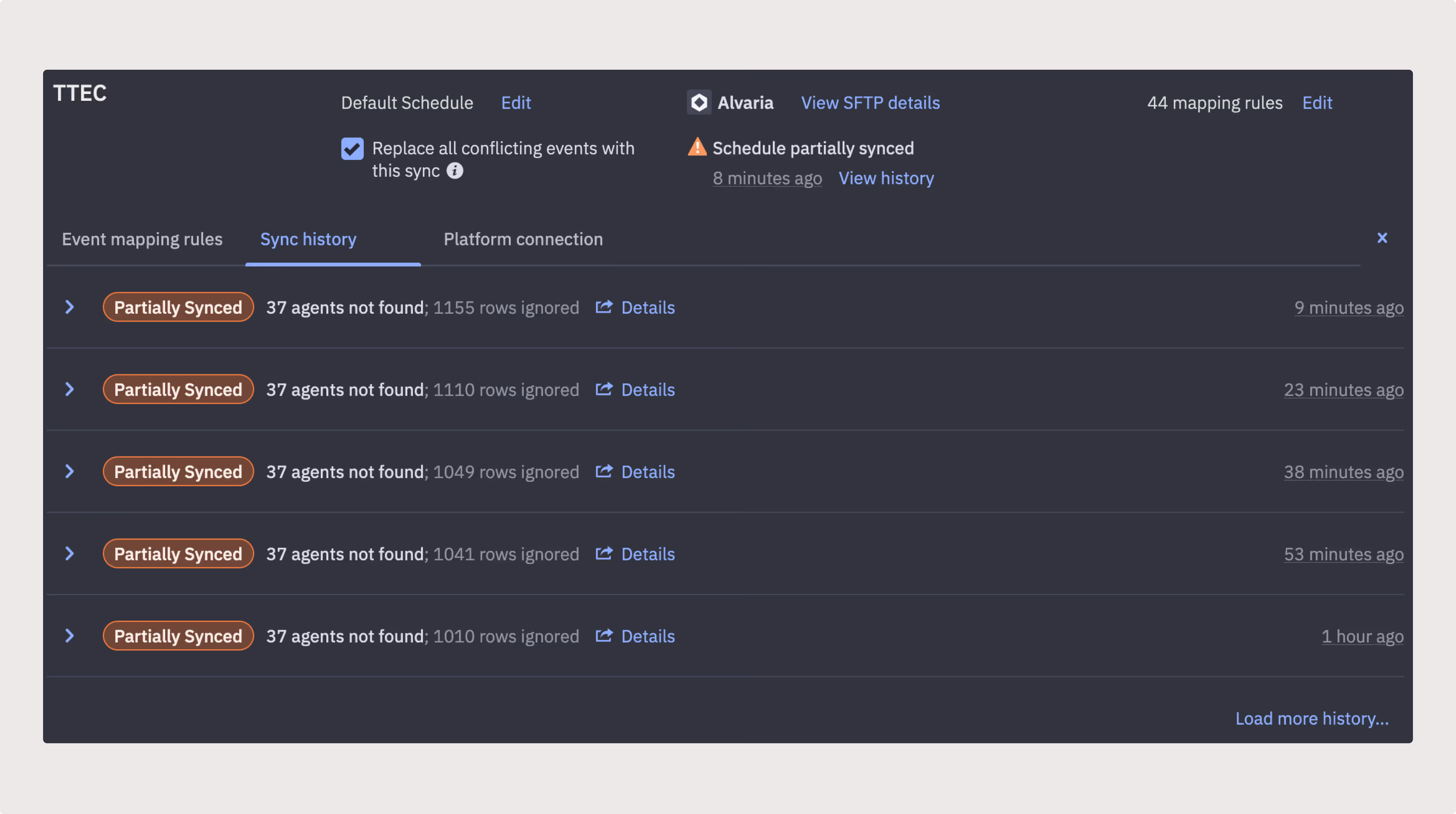The height and width of the screenshot is (814, 1456).
Task: Click '37 agents not found; 1155 rows ignored'
Action: pyautogui.click(x=423, y=308)
